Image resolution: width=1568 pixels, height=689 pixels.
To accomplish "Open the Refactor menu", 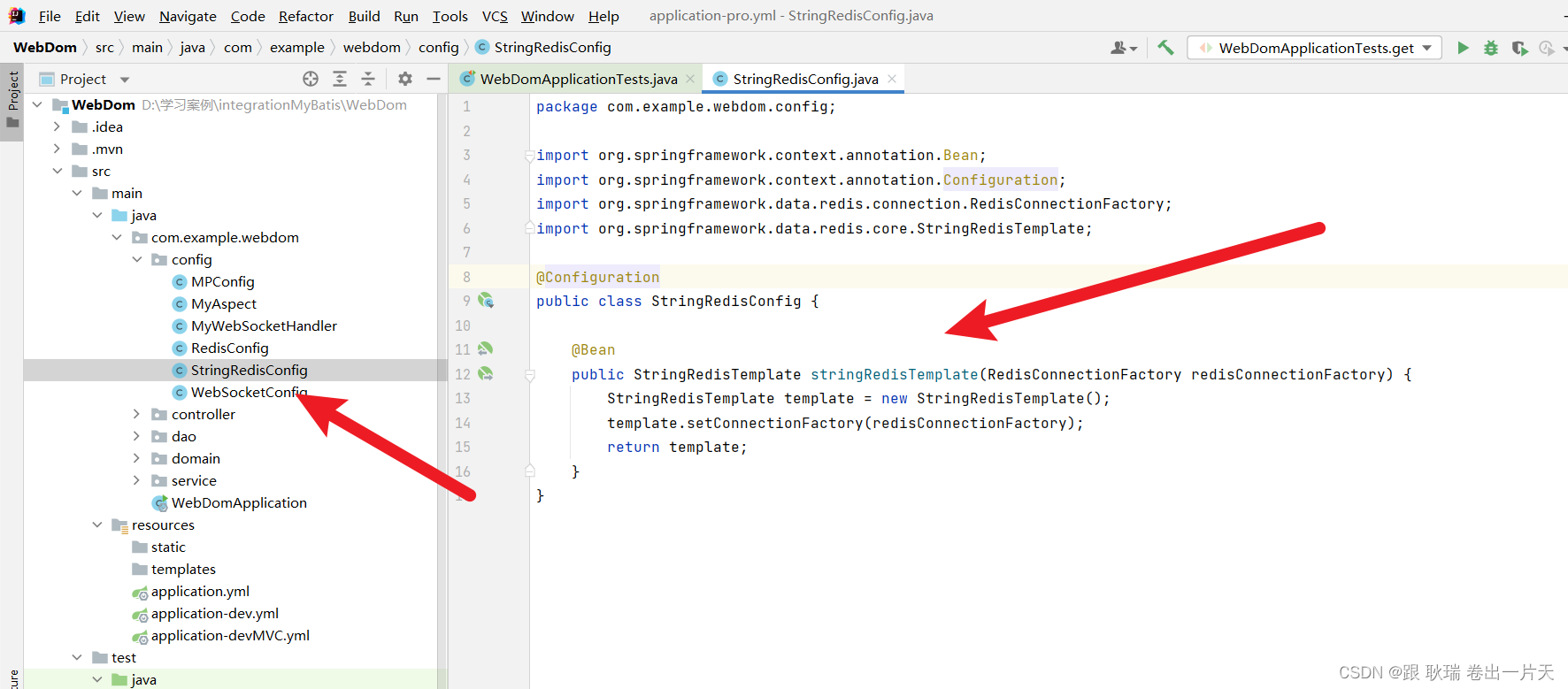I will click(305, 16).
